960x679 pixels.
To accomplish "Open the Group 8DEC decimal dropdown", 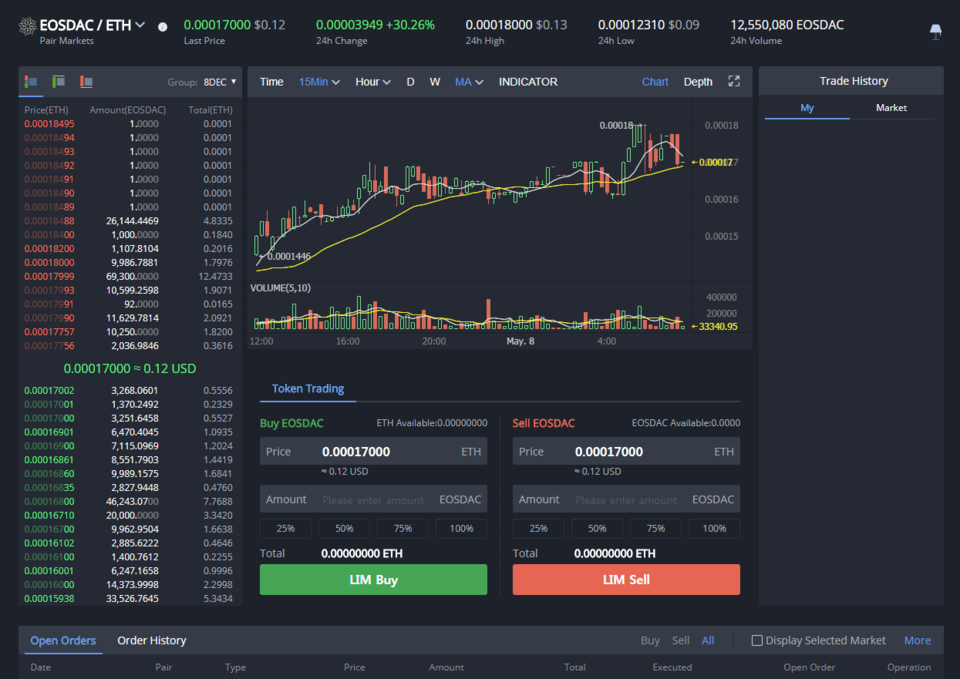I will 220,82.
